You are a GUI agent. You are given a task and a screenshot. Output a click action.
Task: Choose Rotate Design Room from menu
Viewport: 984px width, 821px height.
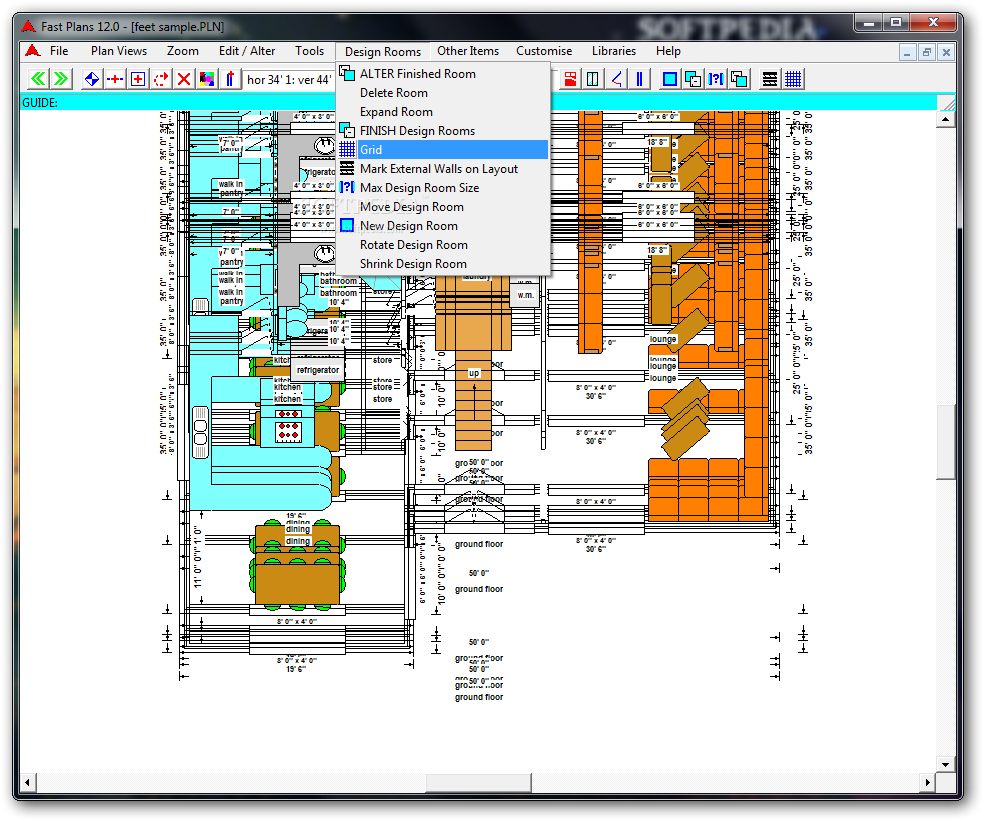tap(443, 245)
